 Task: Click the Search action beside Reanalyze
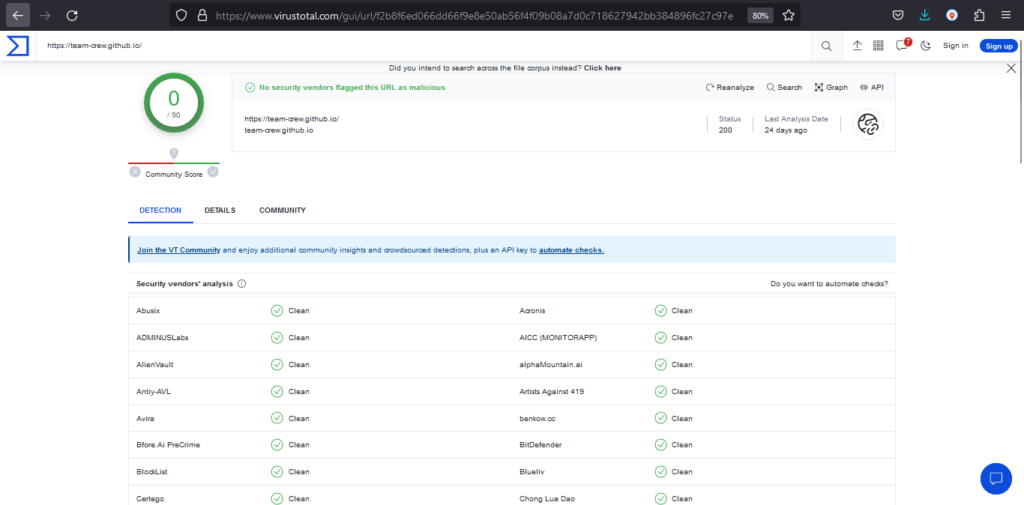(x=784, y=87)
